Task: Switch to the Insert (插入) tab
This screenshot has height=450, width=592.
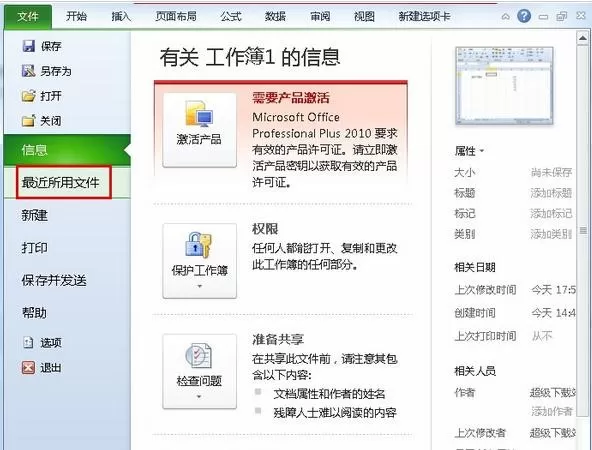Action: pos(121,16)
